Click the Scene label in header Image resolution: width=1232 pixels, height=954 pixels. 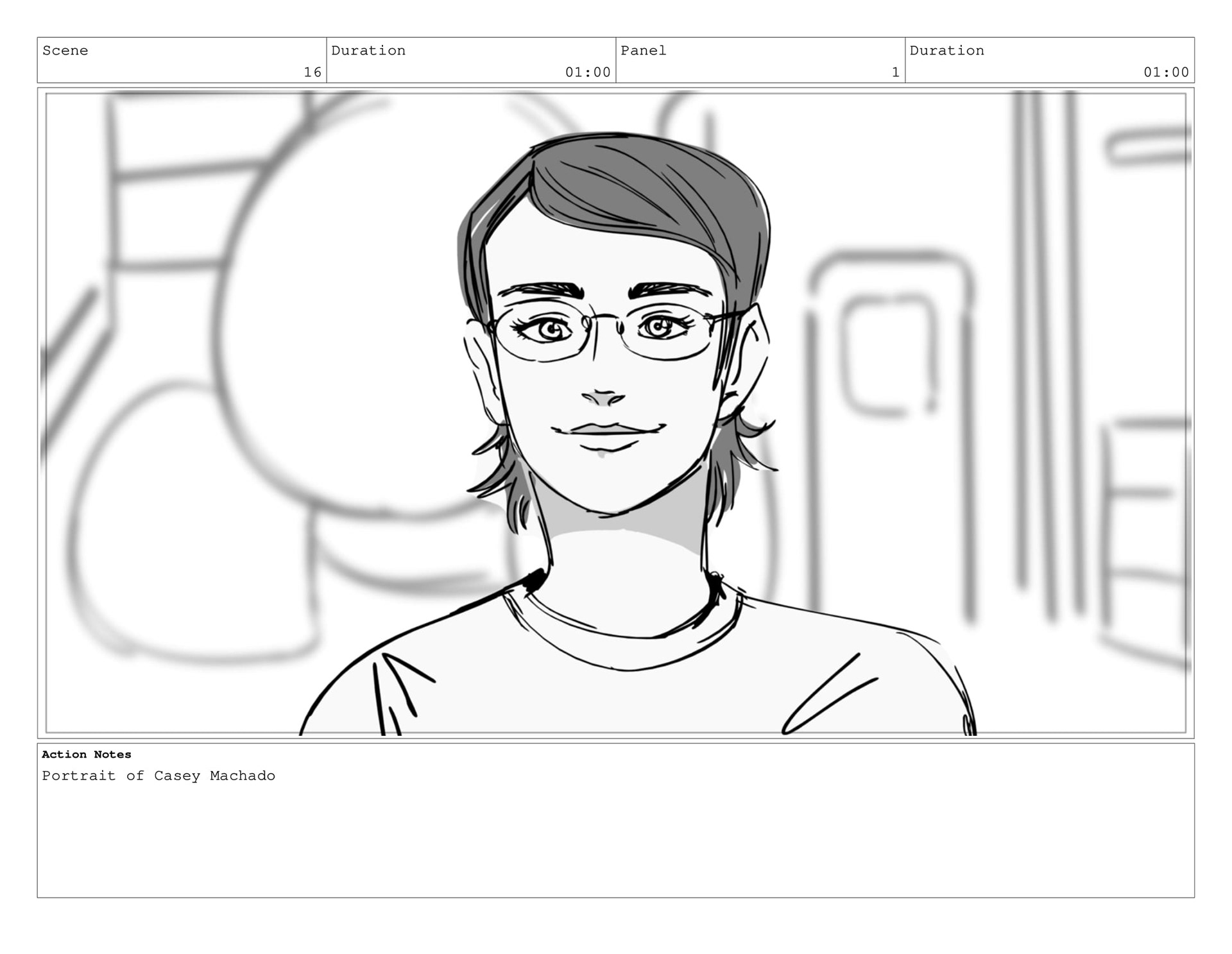click(65, 51)
